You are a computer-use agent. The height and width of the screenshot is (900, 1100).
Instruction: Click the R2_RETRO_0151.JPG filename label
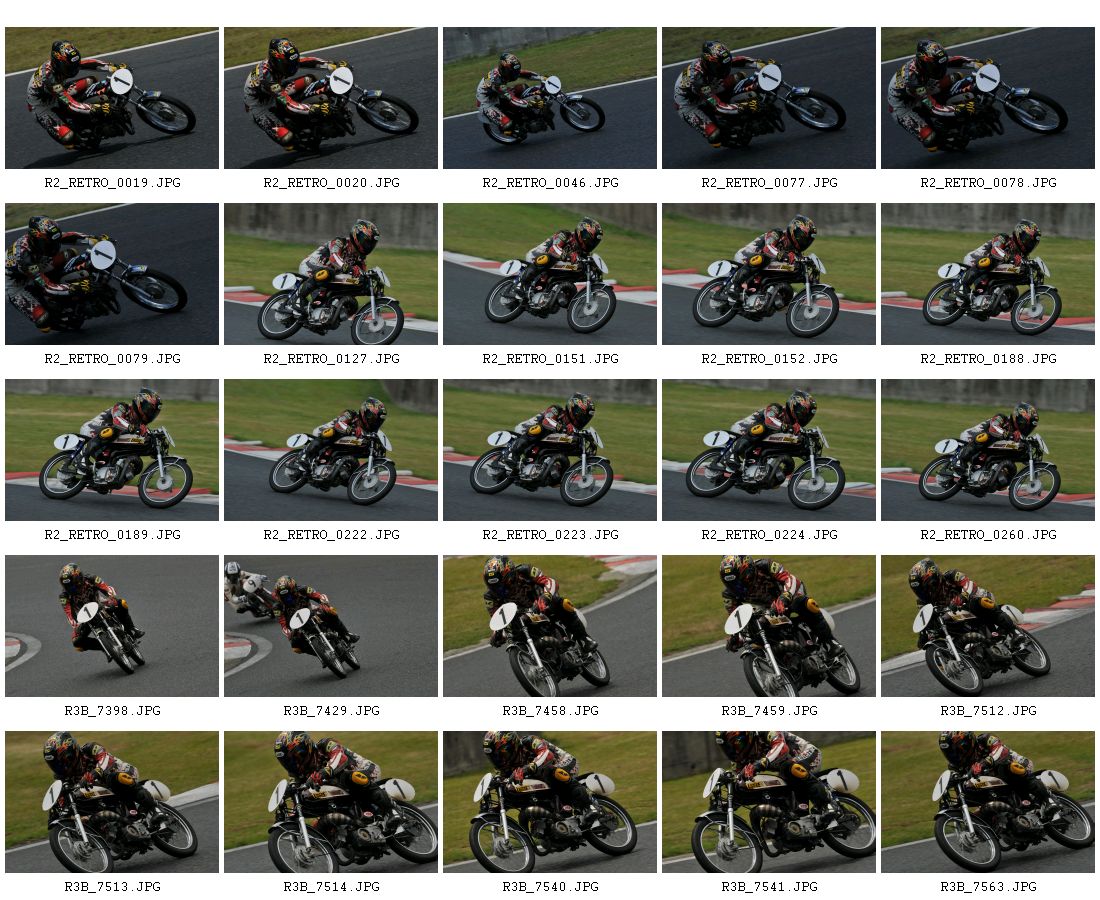click(551, 358)
